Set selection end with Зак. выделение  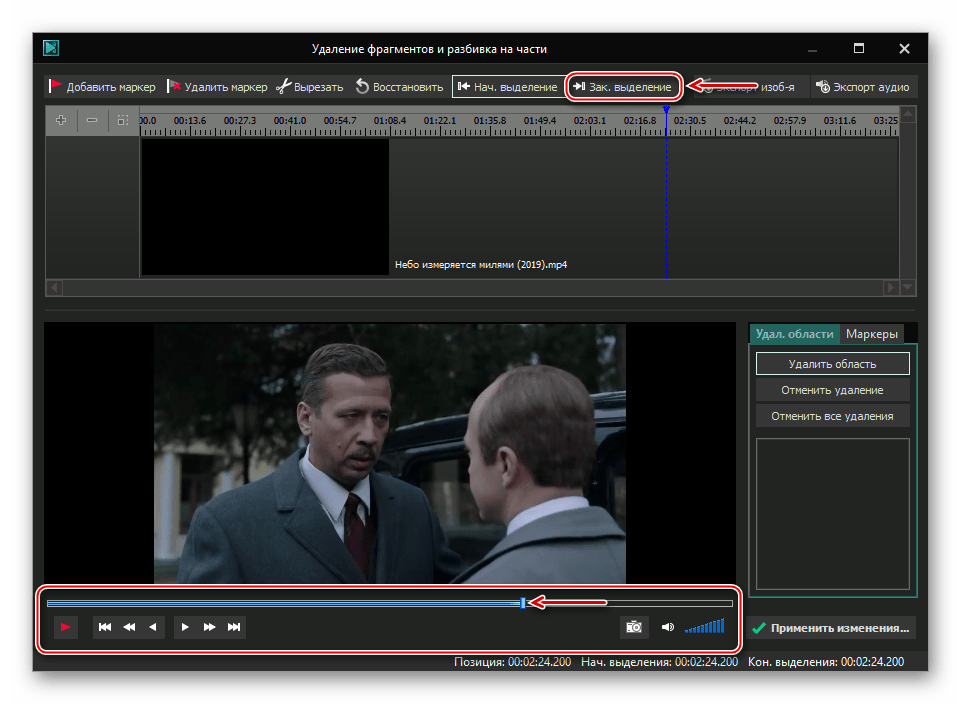(x=622, y=87)
